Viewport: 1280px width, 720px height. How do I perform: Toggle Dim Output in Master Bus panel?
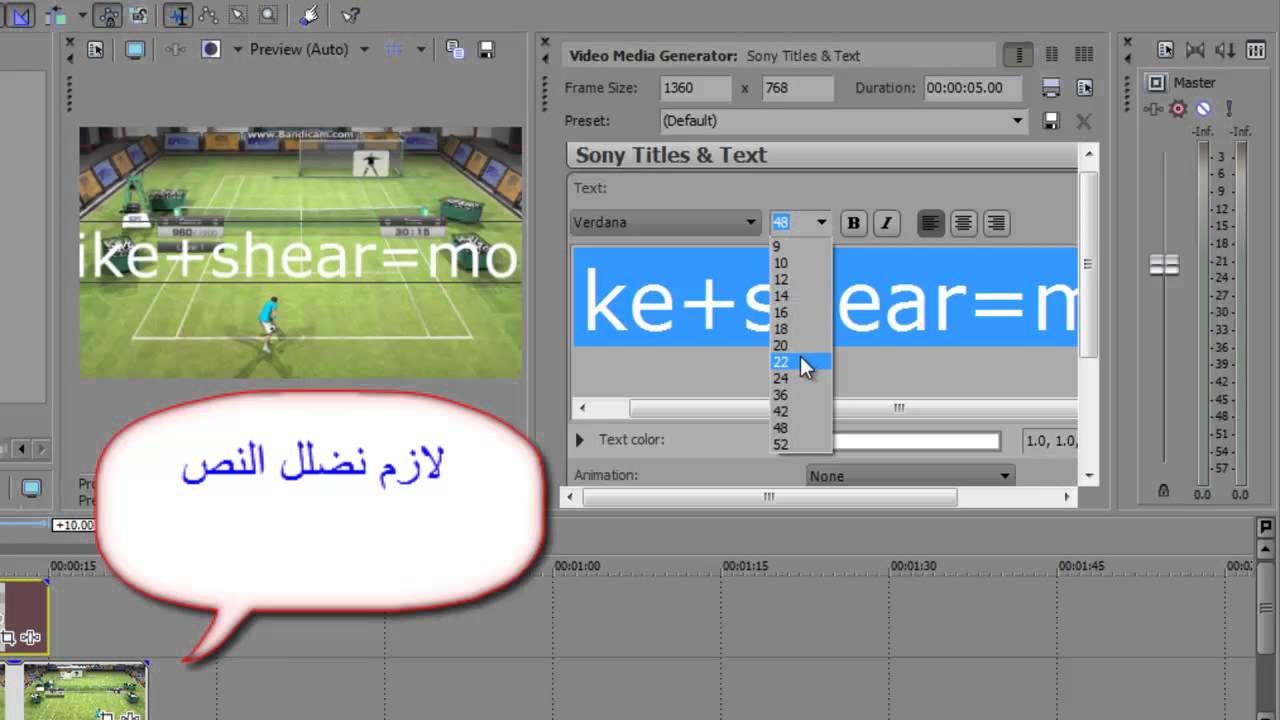point(1224,48)
